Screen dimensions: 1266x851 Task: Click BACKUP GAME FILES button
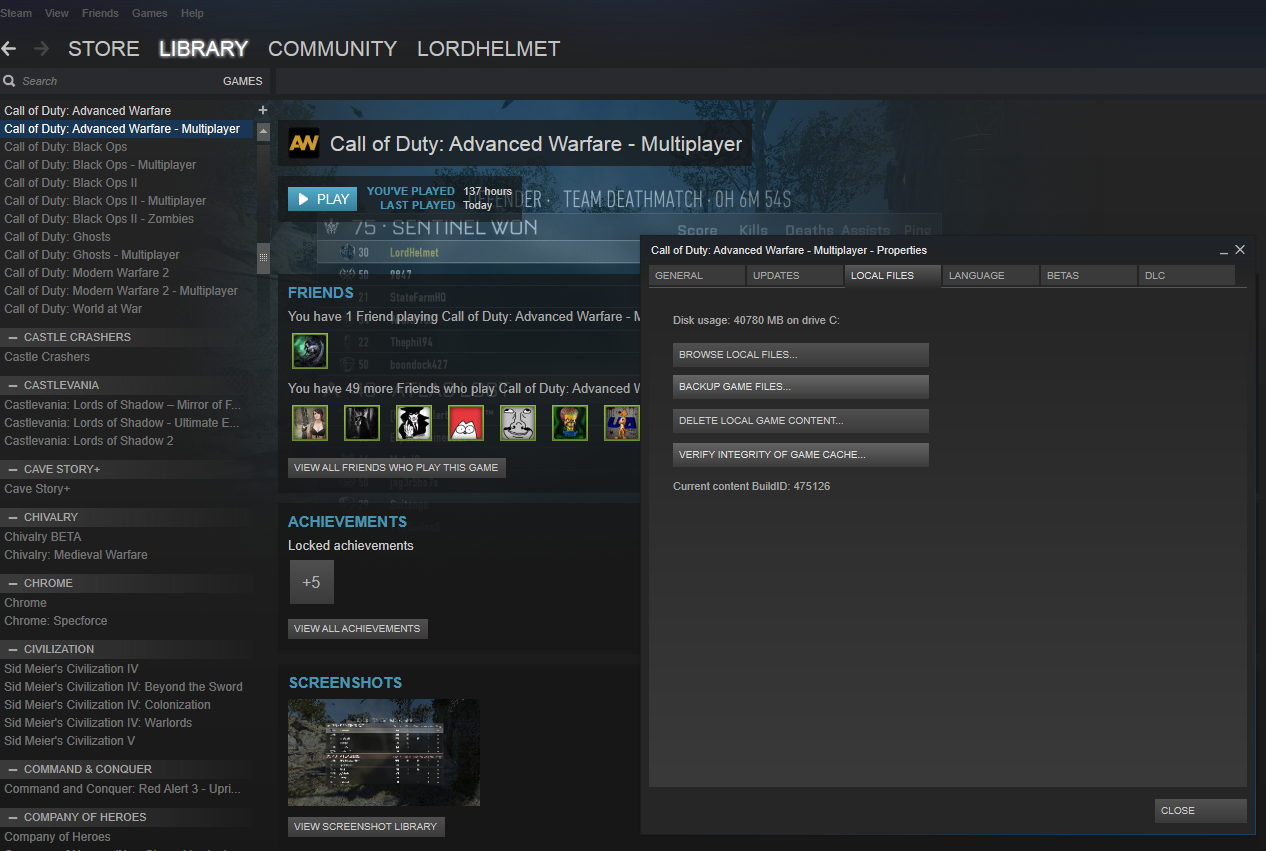click(x=801, y=387)
